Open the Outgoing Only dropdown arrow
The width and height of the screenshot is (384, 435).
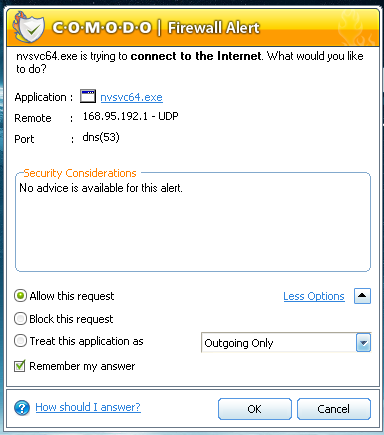point(363,343)
